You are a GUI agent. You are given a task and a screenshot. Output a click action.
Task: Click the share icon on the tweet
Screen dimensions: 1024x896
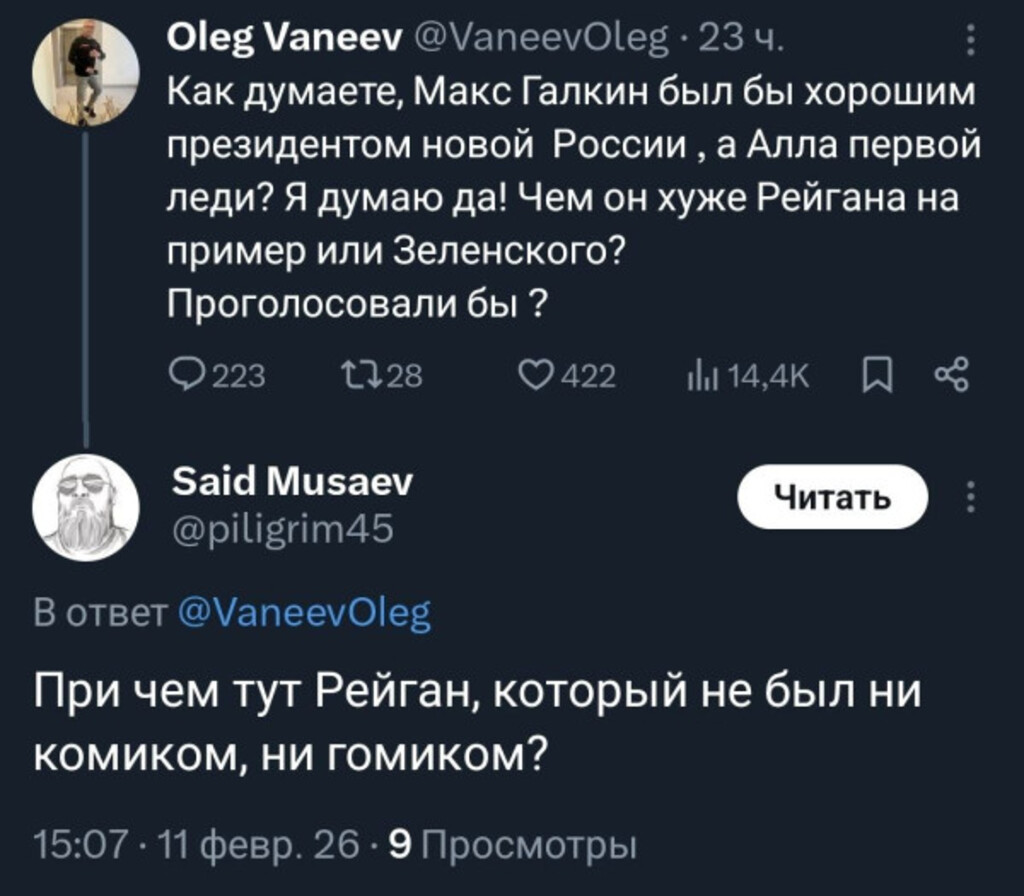(x=950, y=375)
